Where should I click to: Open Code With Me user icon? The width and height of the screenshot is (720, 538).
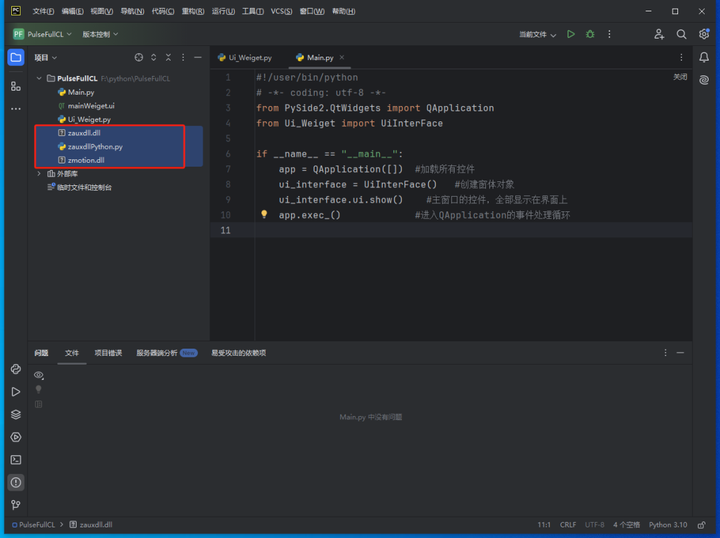click(659, 34)
